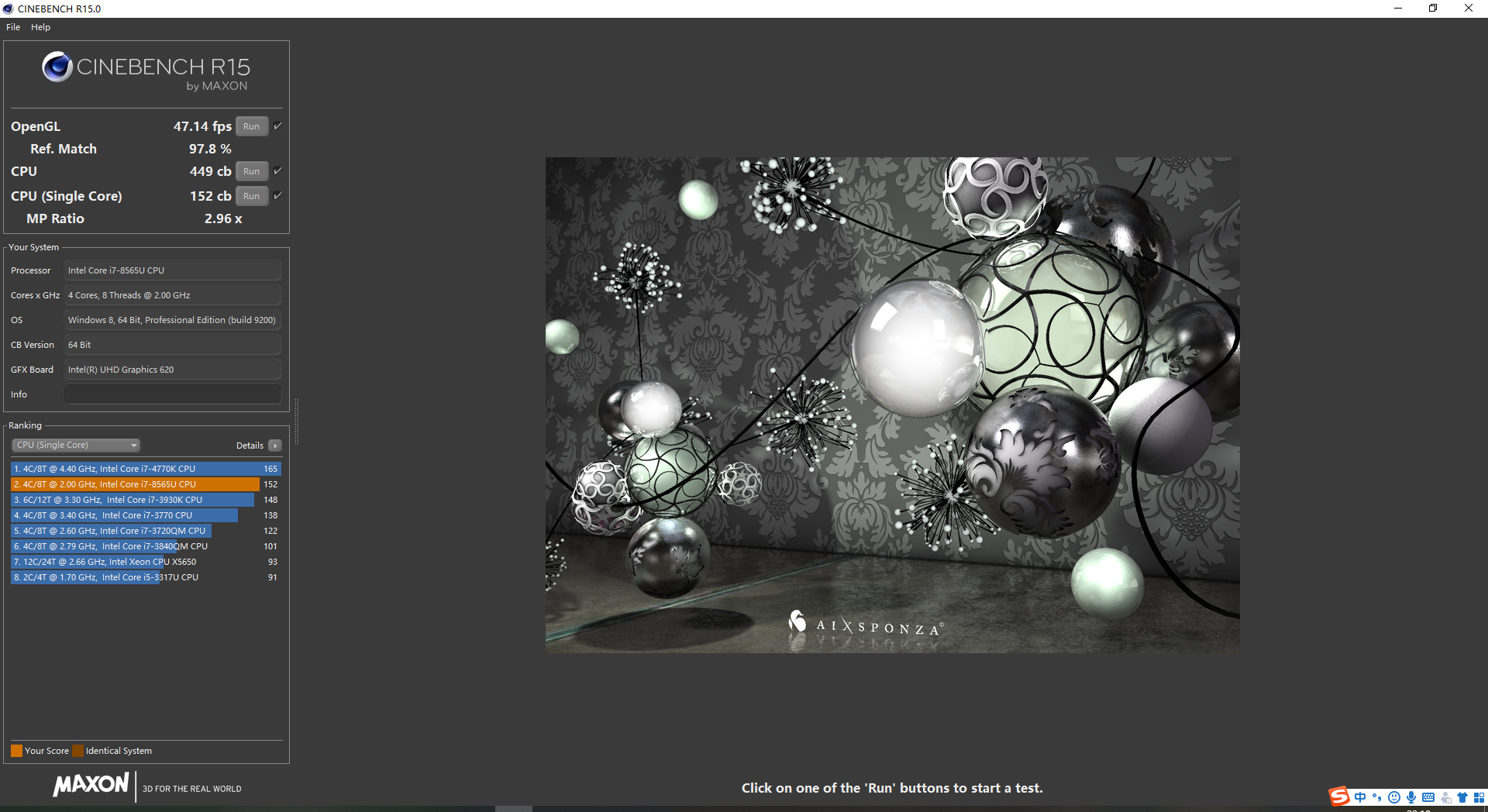Click the '3D FOR THE REAL WORLD' tagline
Image resolution: width=1488 pixels, height=812 pixels.
click(192, 789)
